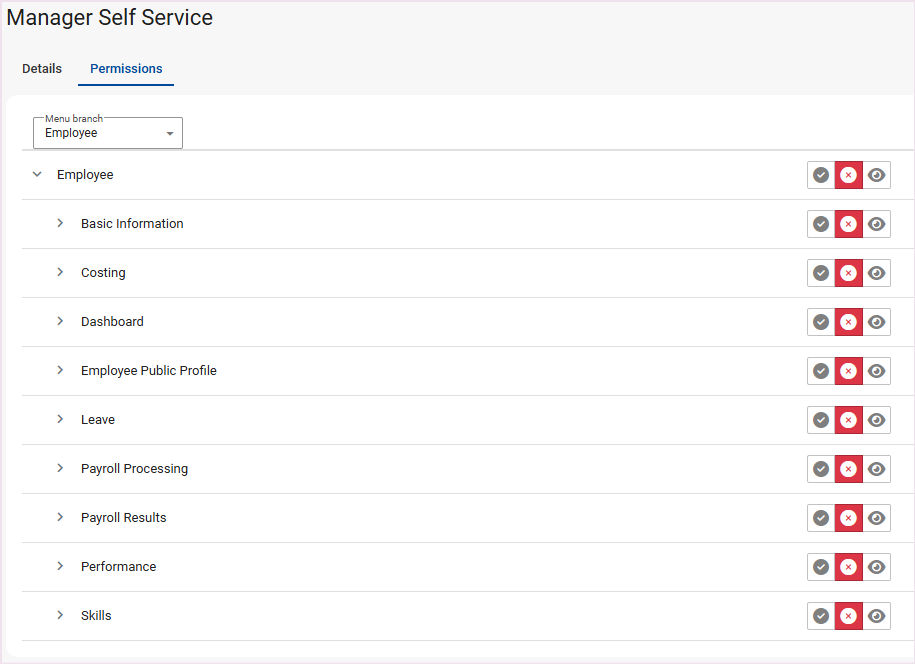
Task: Expand the Payroll Results chevron
Action: click(x=60, y=518)
